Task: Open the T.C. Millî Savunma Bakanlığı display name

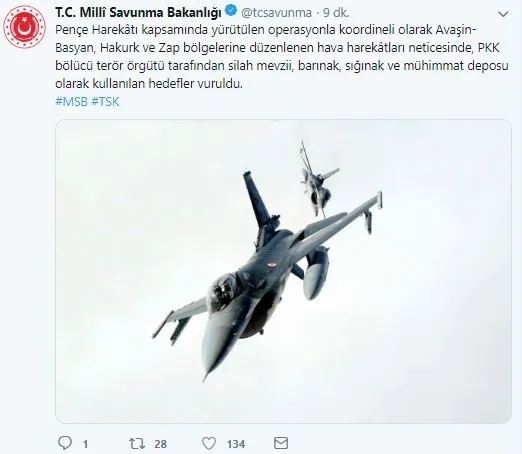Action: (x=138, y=13)
